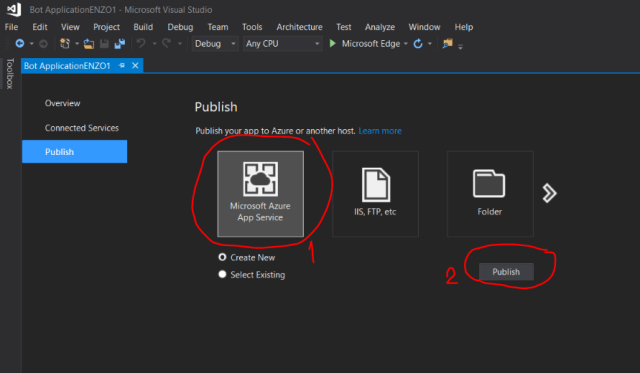Viewport: 640px width, 373px height.
Task: Select the Microsoft Azure App Service target
Action: [260, 194]
